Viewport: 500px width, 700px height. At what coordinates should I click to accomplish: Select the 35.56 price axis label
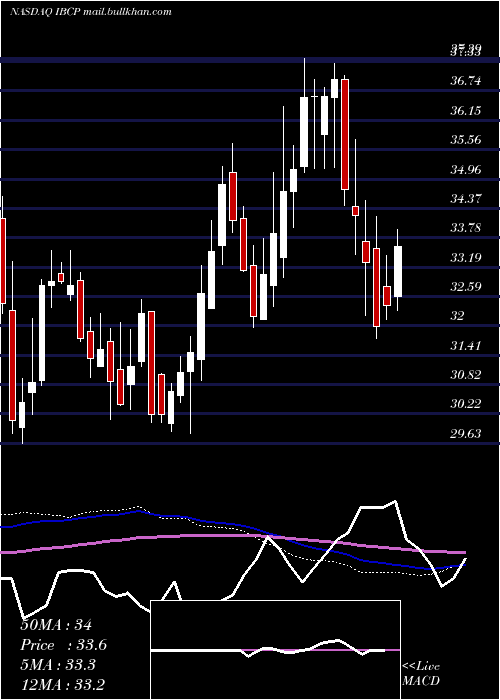tap(466, 140)
